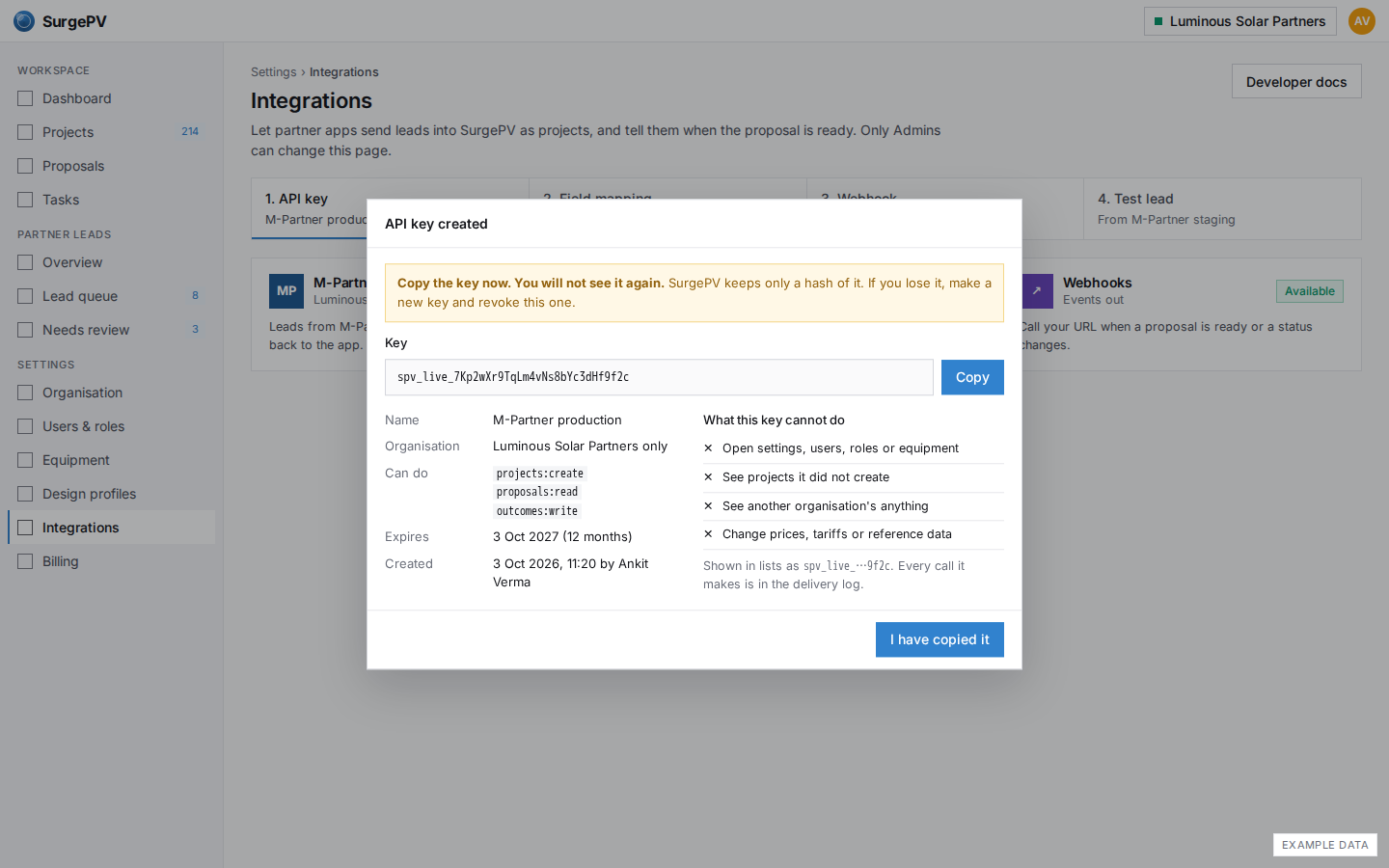Viewport: 1389px width, 868px height.
Task: Click the Webhooks card arrow icon
Action: coord(1037,291)
